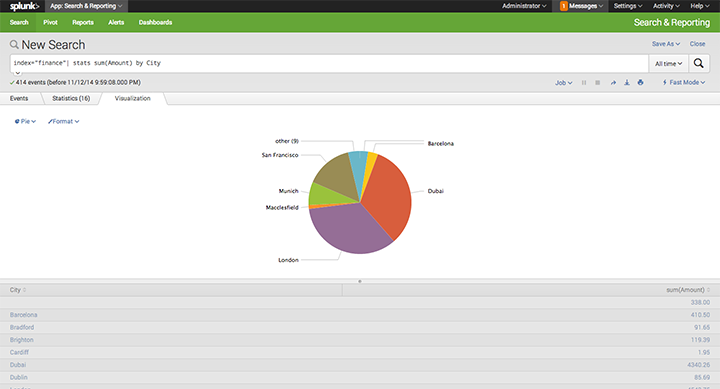720x389 pixels.
Task: Click the share job arrow icon
Action: coord(613,83)
